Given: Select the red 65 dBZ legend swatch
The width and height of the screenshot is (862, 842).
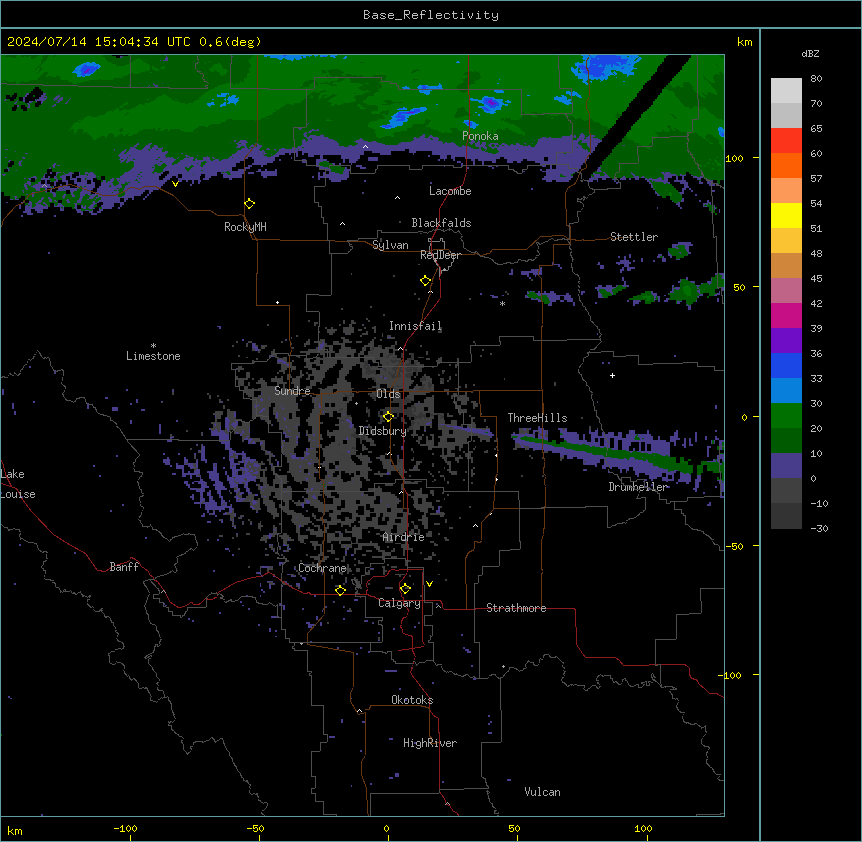Looking at the screenshot, I should (786, 140).
